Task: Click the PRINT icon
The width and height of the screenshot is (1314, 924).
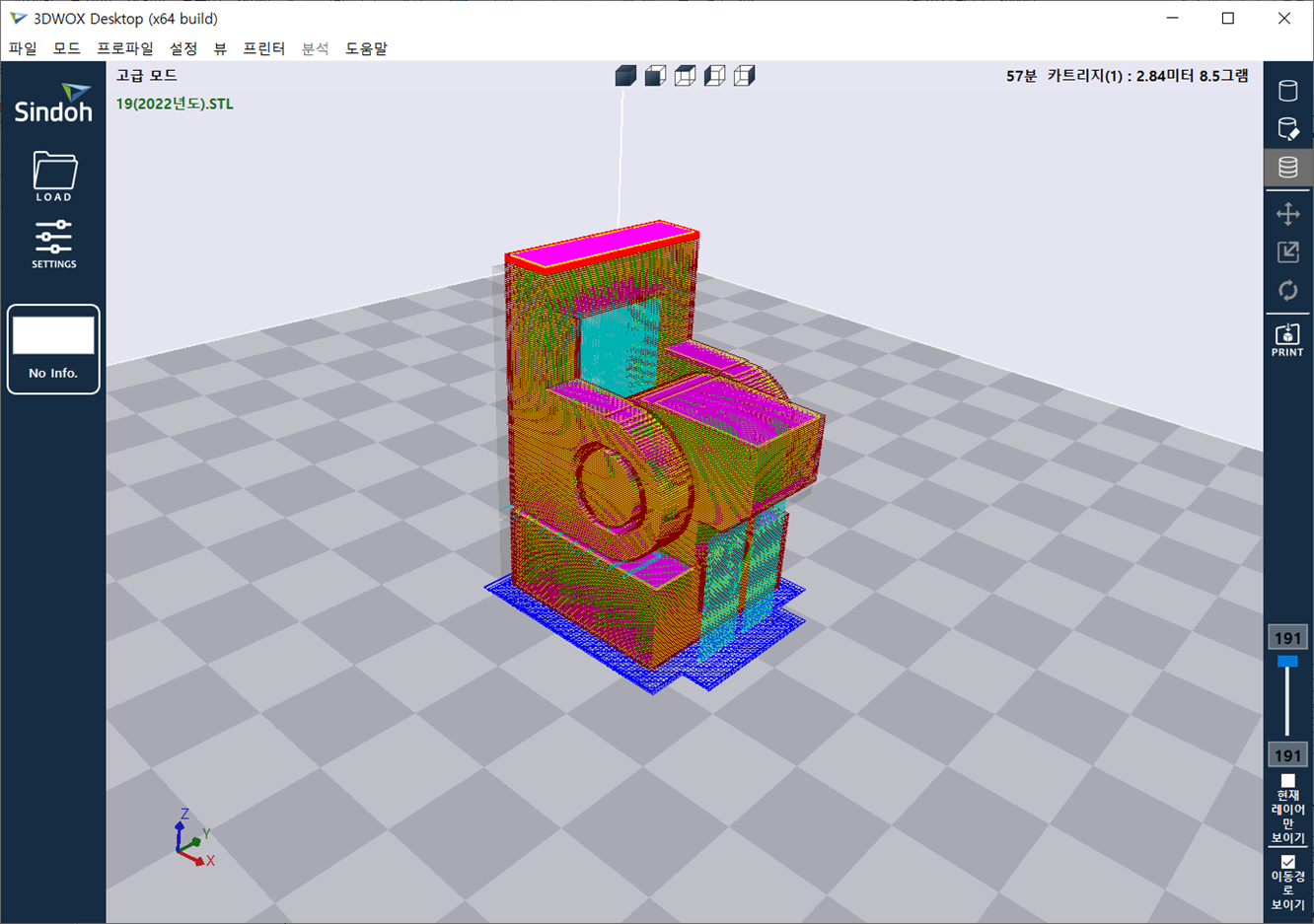Action: [x=1287, y=339]
